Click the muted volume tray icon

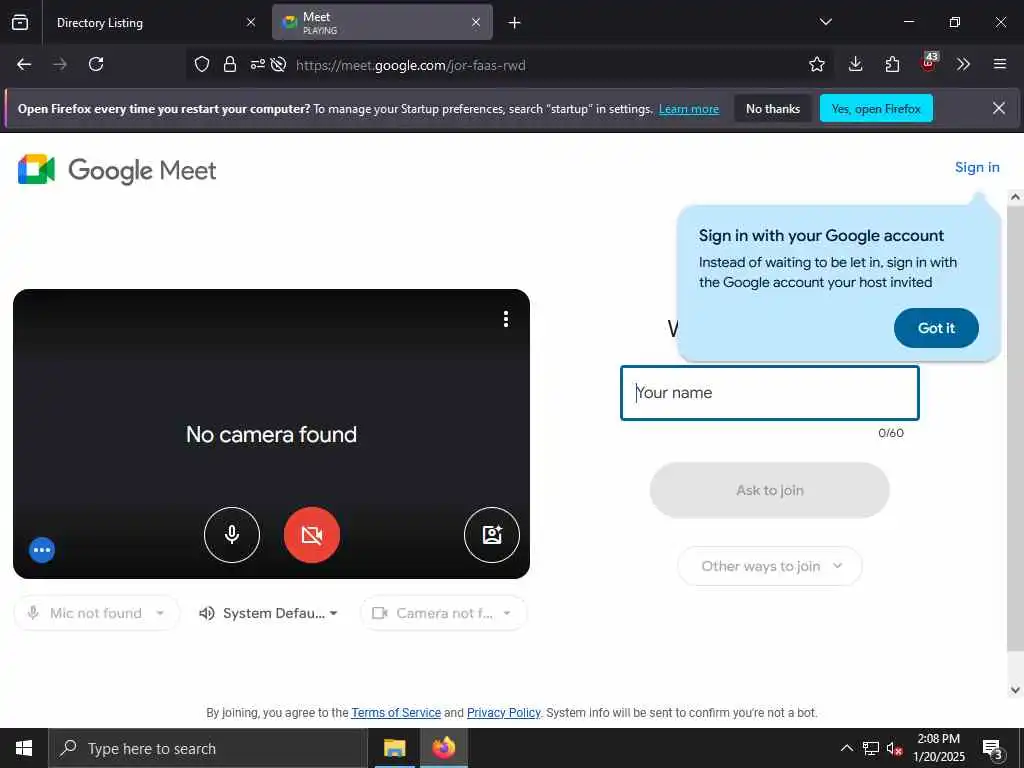[x=894, y=748]
